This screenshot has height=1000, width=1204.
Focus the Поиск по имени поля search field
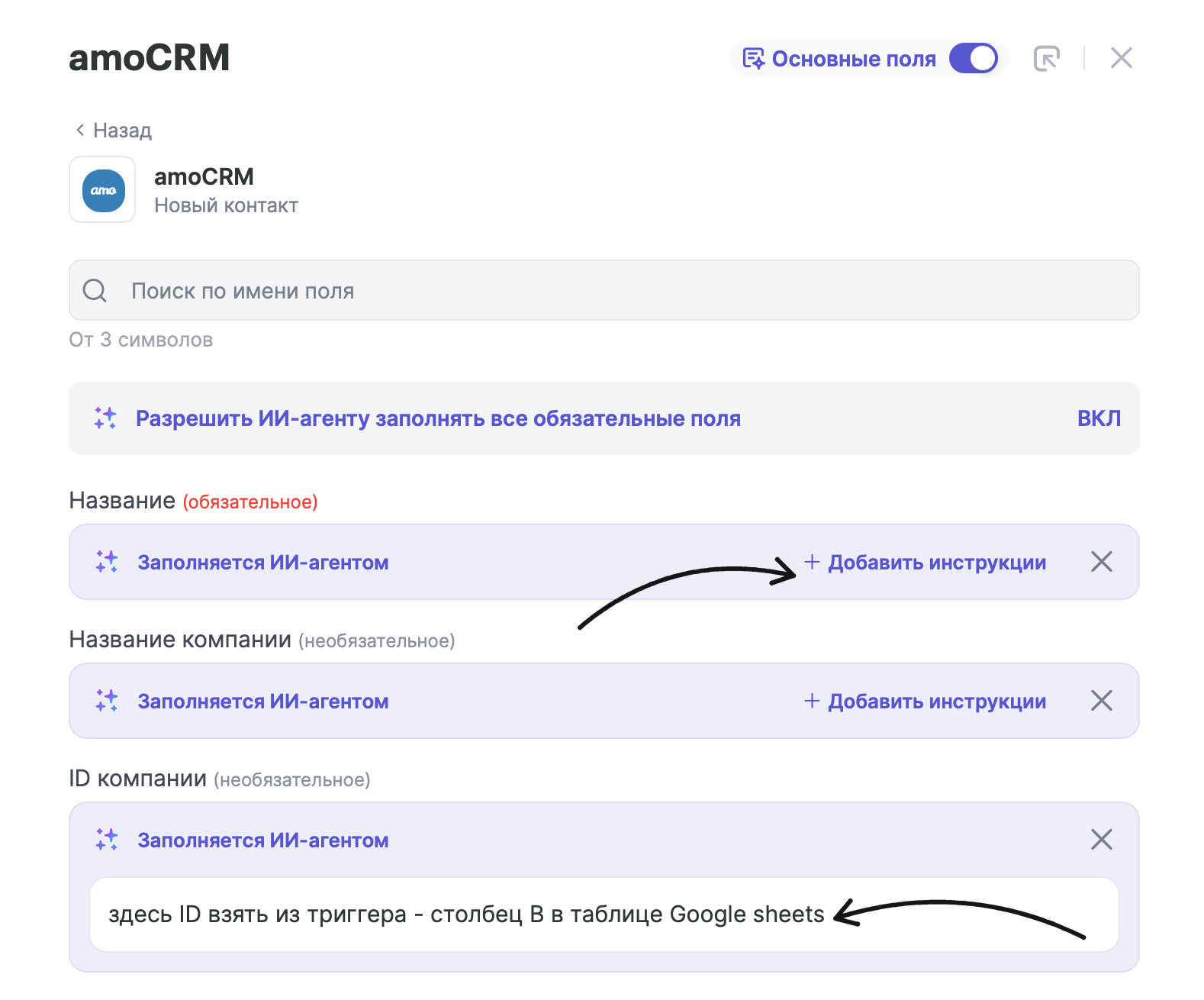click(x=604, y=290)
